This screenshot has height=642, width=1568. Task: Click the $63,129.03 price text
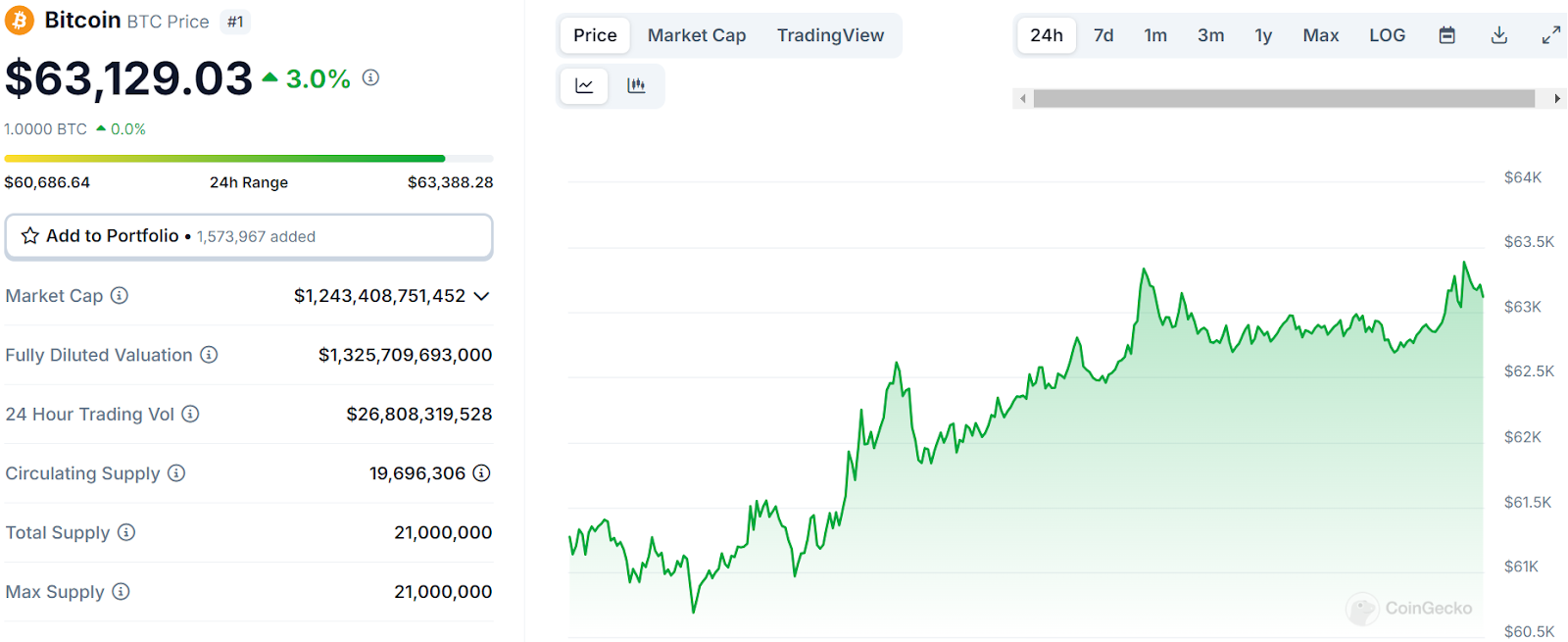pyautogui.click(x=128, y=78)
